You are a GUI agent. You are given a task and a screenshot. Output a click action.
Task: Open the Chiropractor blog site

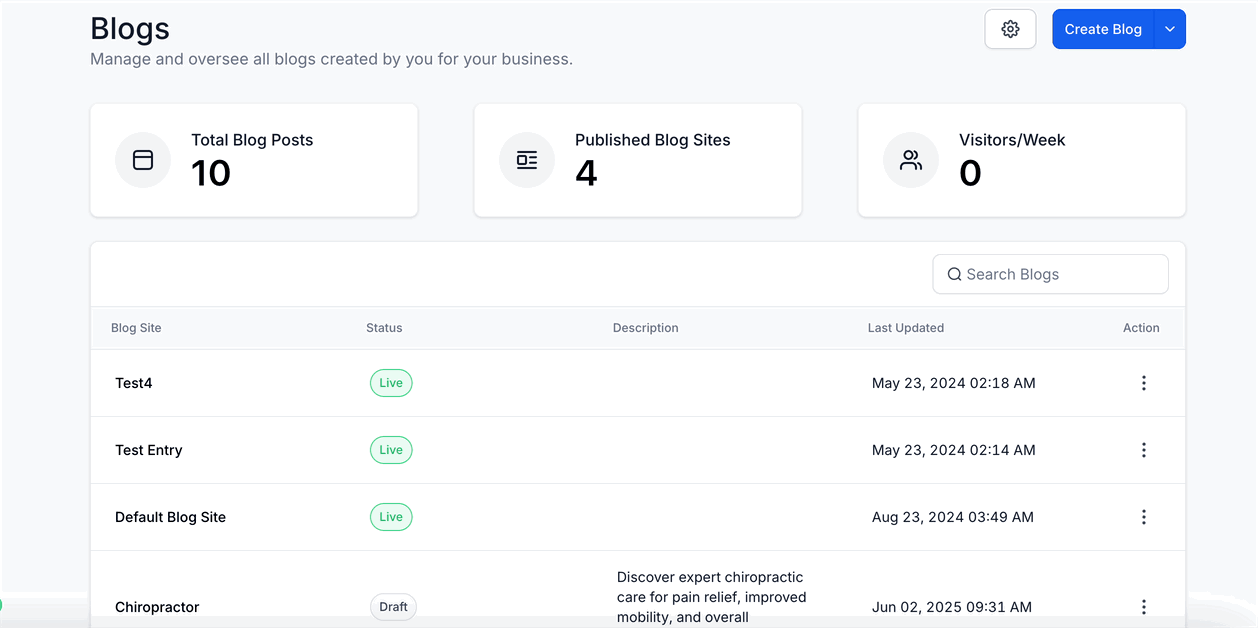click(x=157, y=607)
